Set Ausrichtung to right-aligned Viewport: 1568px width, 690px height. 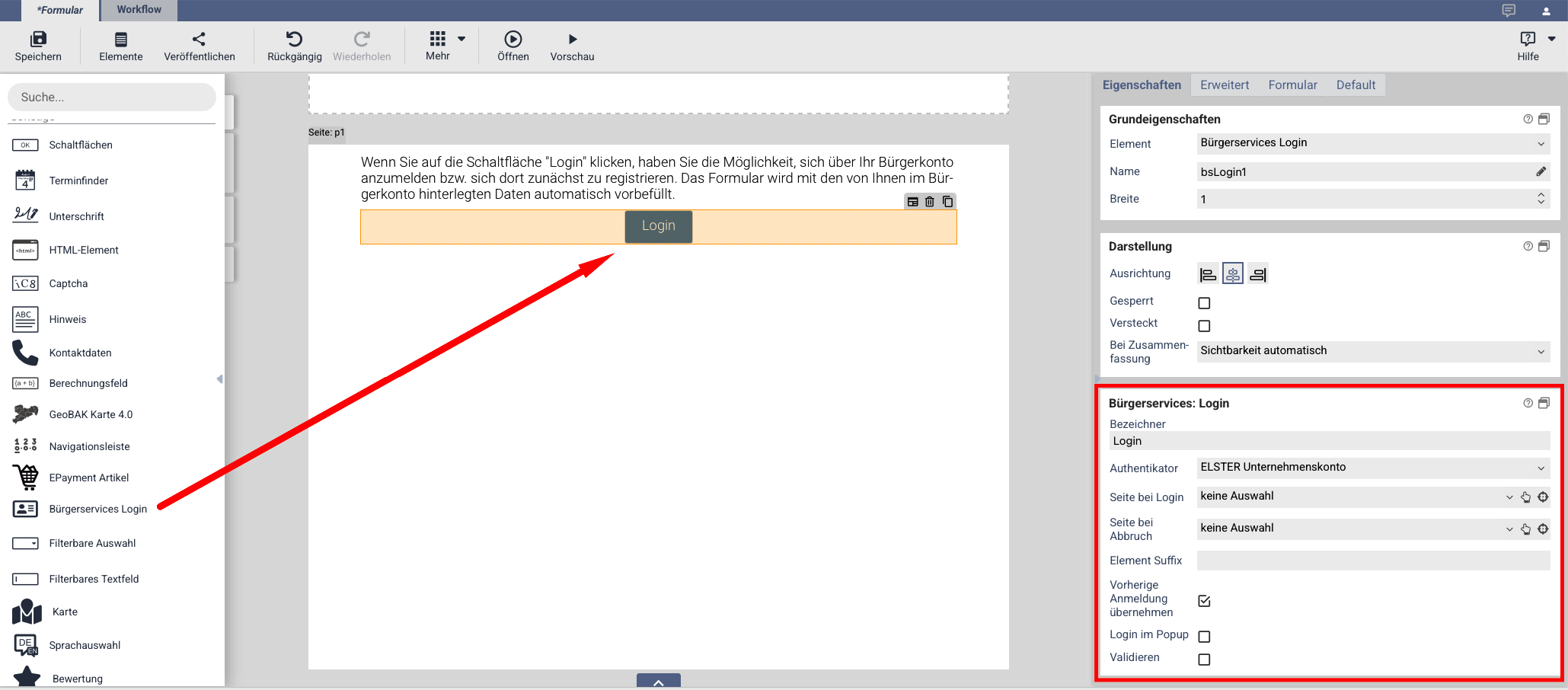pyautogui.click(x=1258, y=274)
